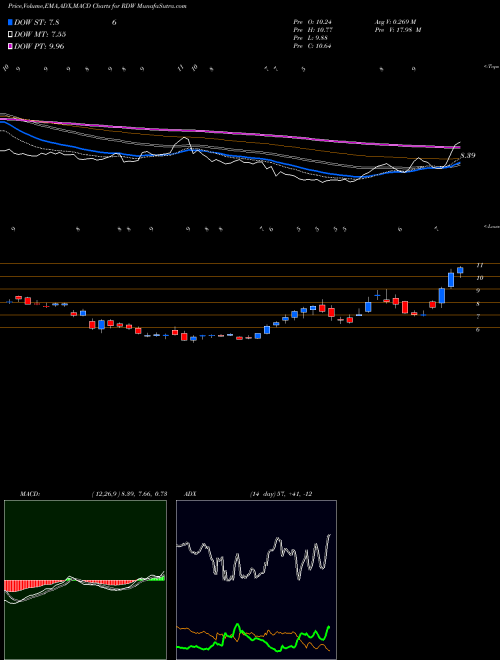Click MACD parameters '(12,26,9) 8.39, 7.66, 0.73'
The image size is (500, 660).
tap(129, 494)
